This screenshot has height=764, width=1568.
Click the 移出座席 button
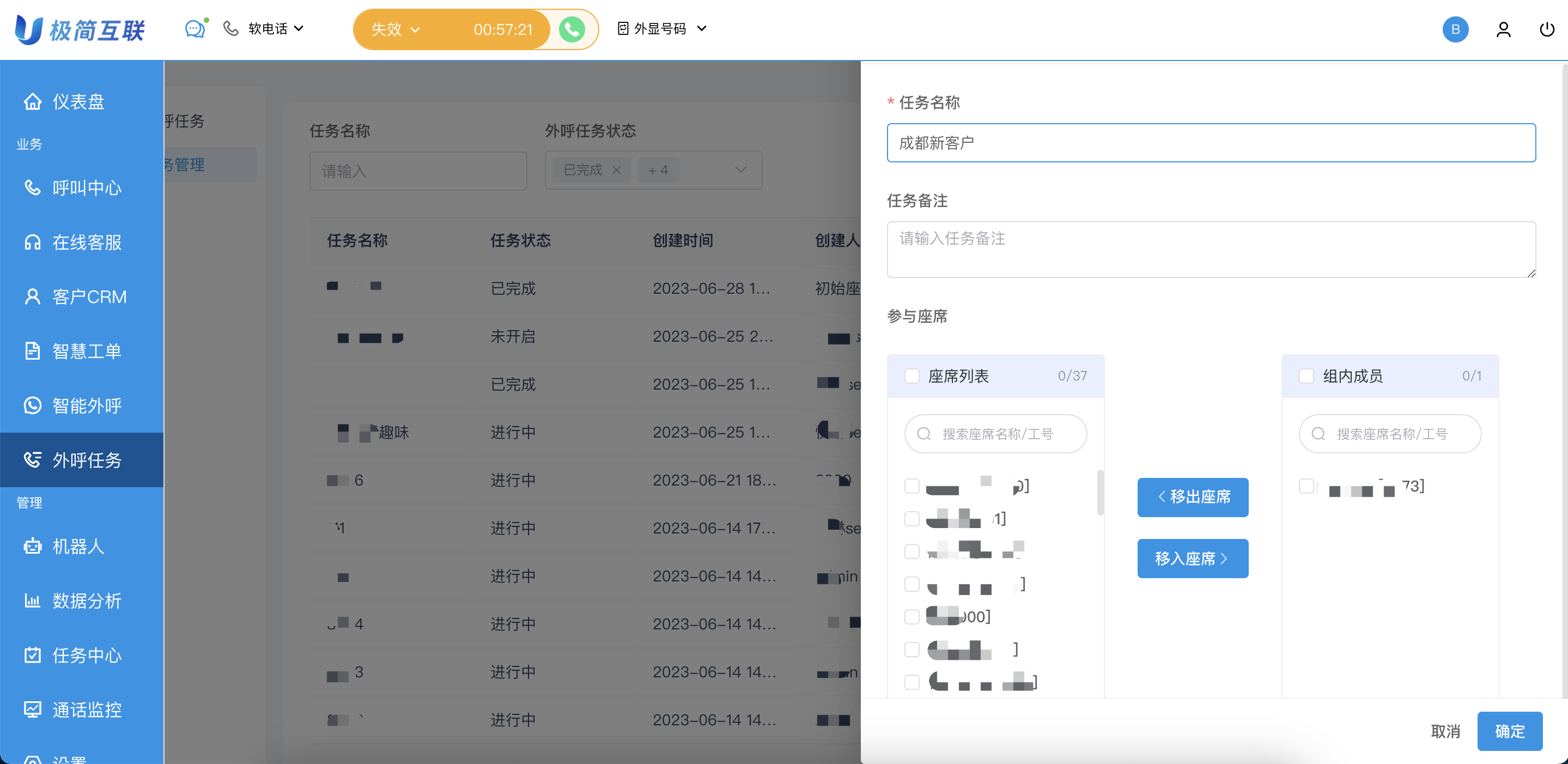[x=1193, y=497]
